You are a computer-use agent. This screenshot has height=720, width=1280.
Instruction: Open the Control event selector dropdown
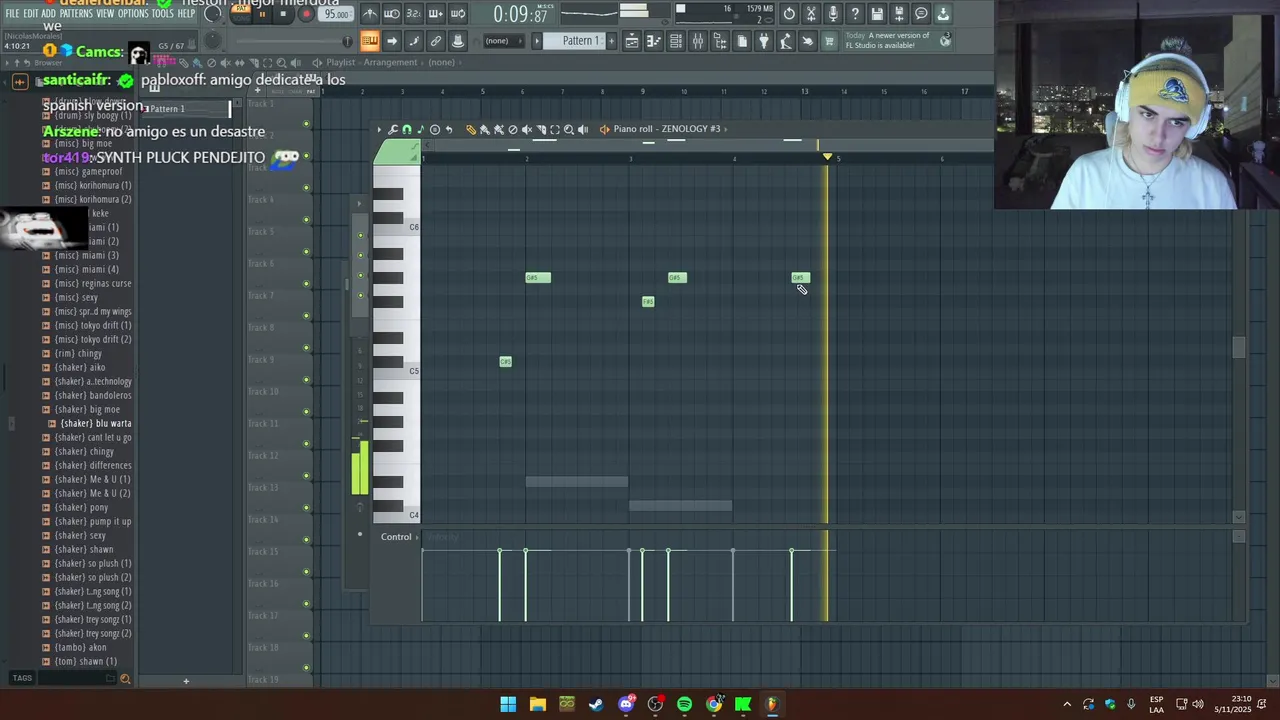pos(400,537)
